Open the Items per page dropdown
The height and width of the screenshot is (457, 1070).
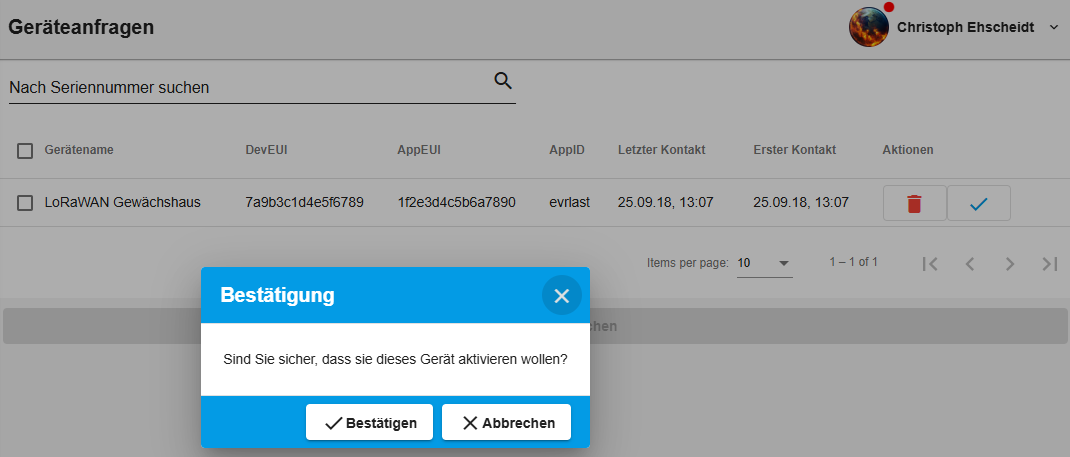click(x=764, y=263)
